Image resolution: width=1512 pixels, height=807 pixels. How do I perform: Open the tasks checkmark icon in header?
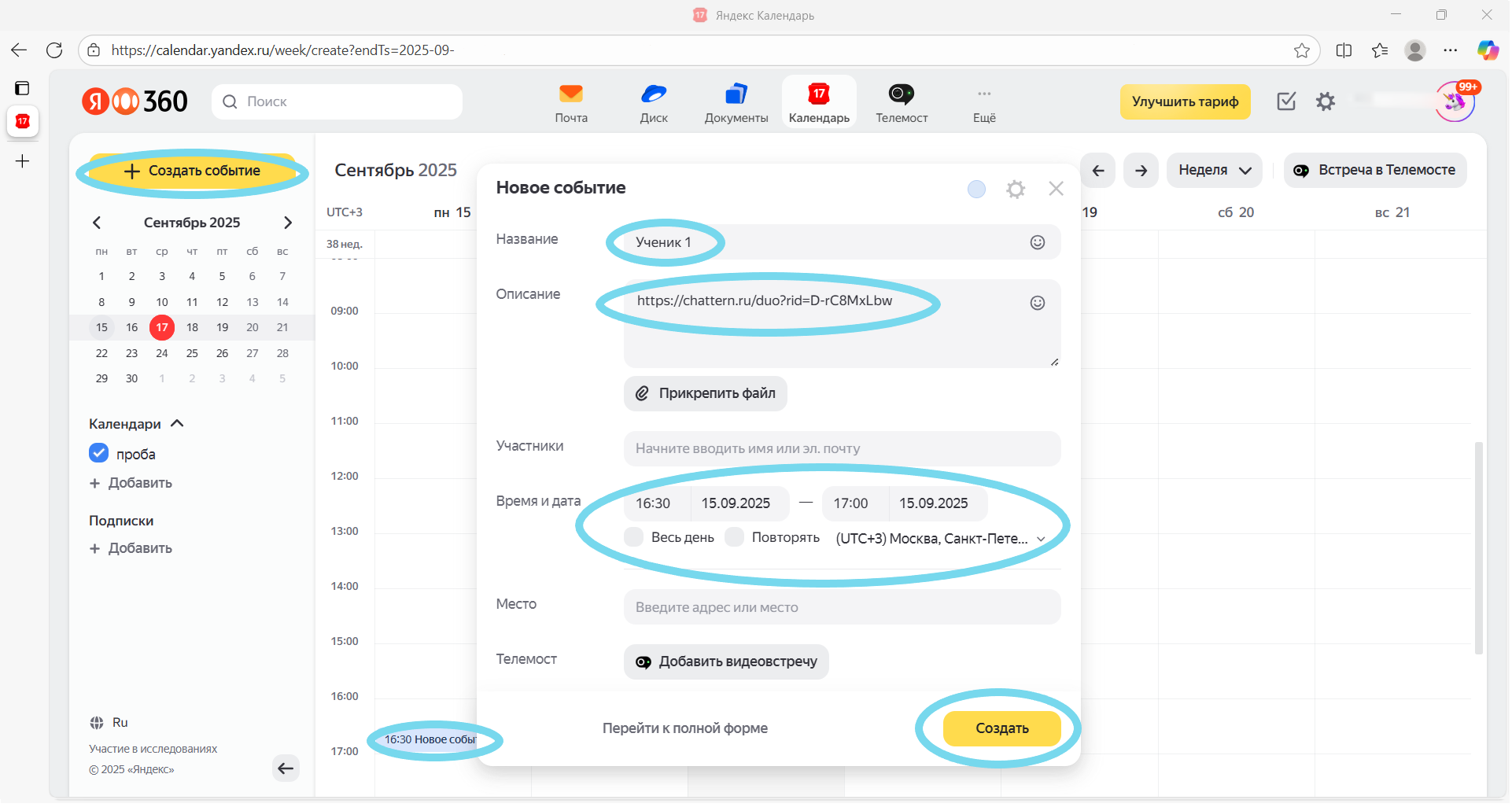click(1286, 101)
